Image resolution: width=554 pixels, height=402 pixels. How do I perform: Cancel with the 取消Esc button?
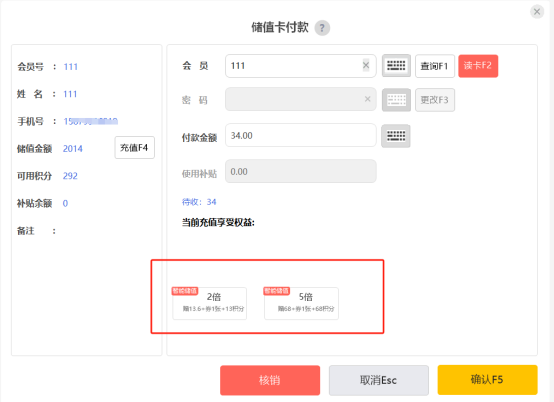[x=379, y=380]
